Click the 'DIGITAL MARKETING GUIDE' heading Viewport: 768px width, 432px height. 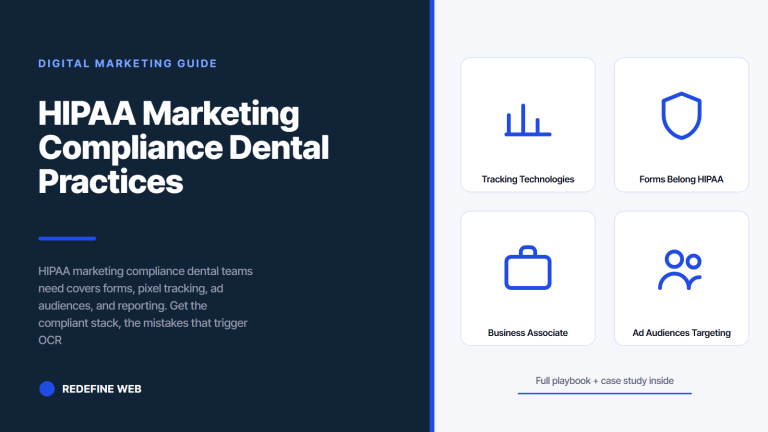tap(128, 64)
